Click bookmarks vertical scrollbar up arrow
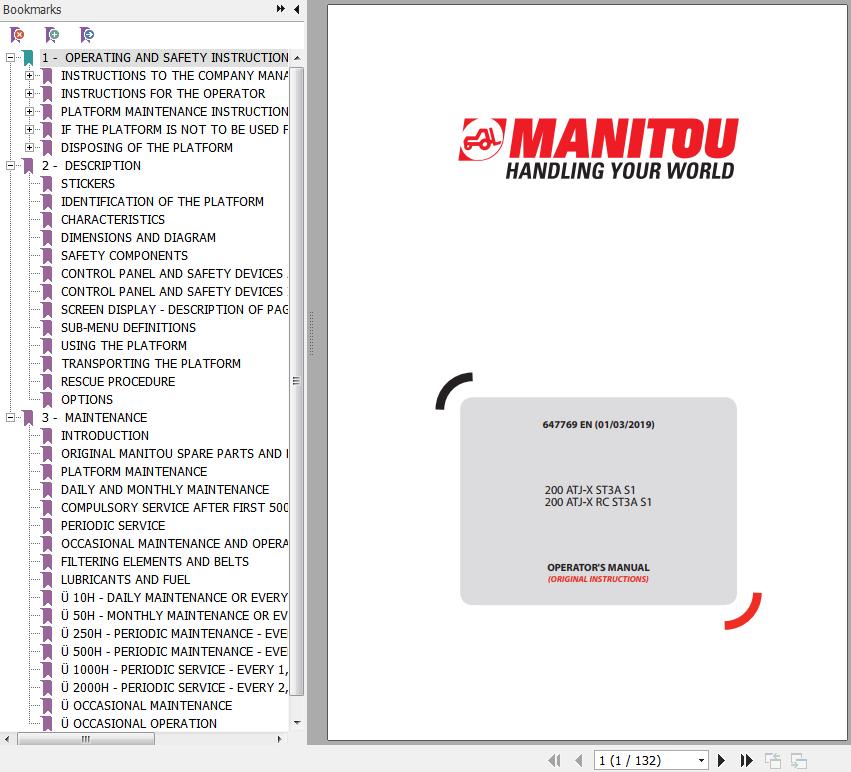Image resolution: width=851 pixels, height=772 pixels. coord(297,58)
